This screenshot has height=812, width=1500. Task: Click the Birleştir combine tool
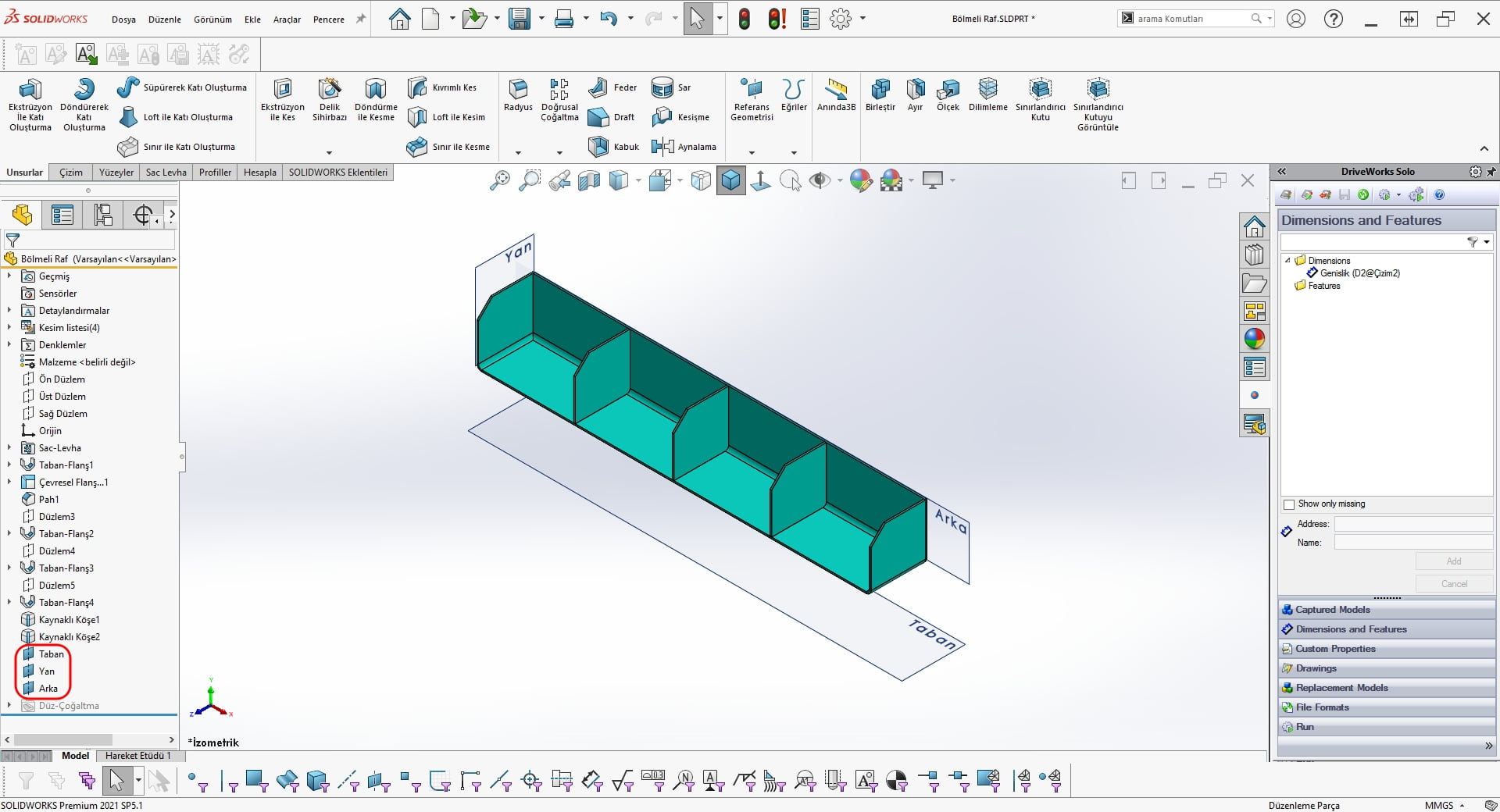click(880, 95)
